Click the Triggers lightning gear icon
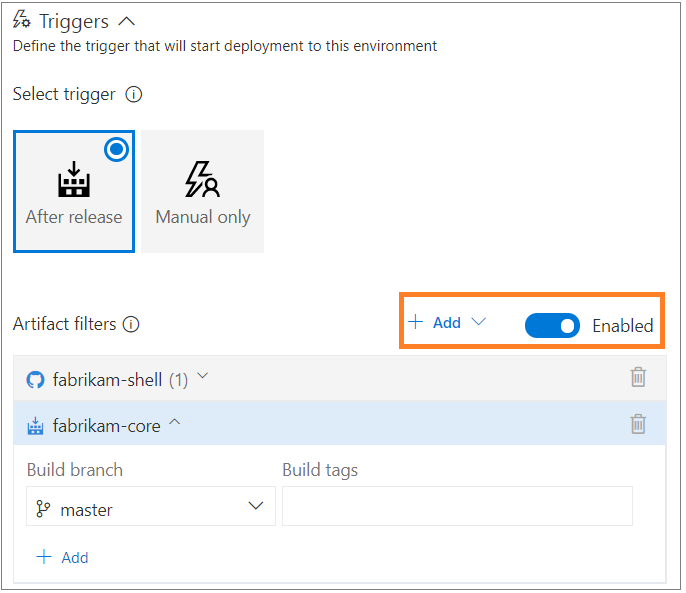Screen dimensions: 686x593 point(22,20)
